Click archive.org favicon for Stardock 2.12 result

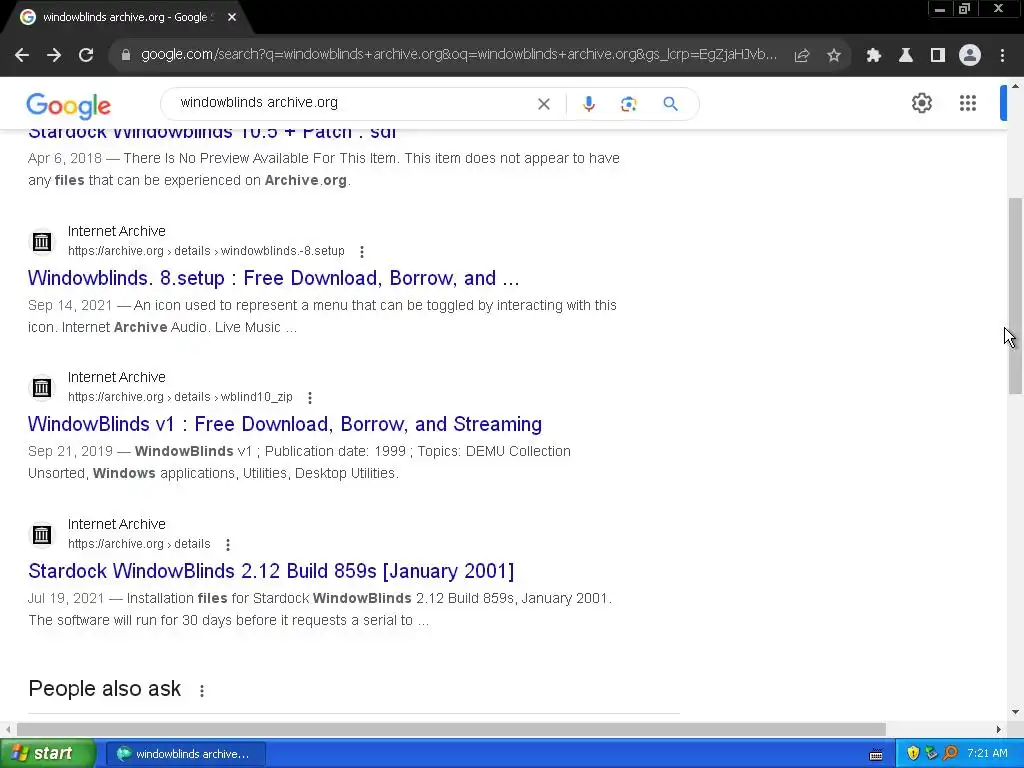42,535
